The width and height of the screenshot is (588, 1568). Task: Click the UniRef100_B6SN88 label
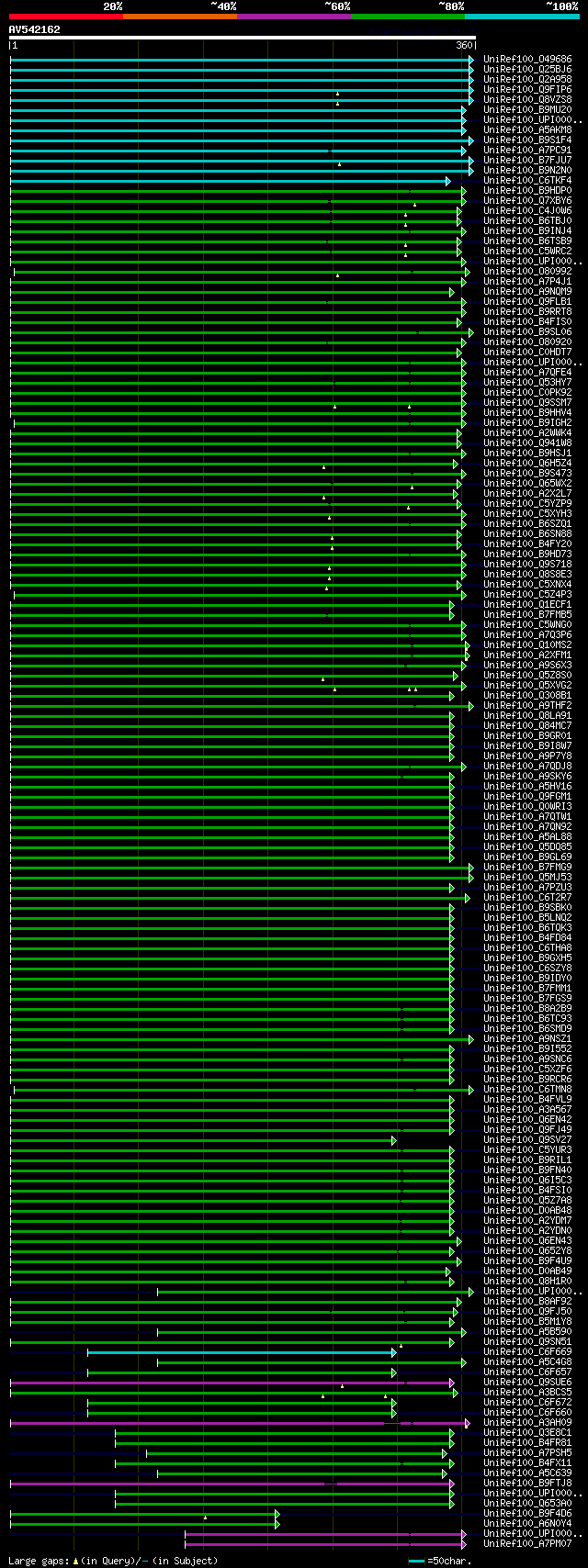(527, 534)
